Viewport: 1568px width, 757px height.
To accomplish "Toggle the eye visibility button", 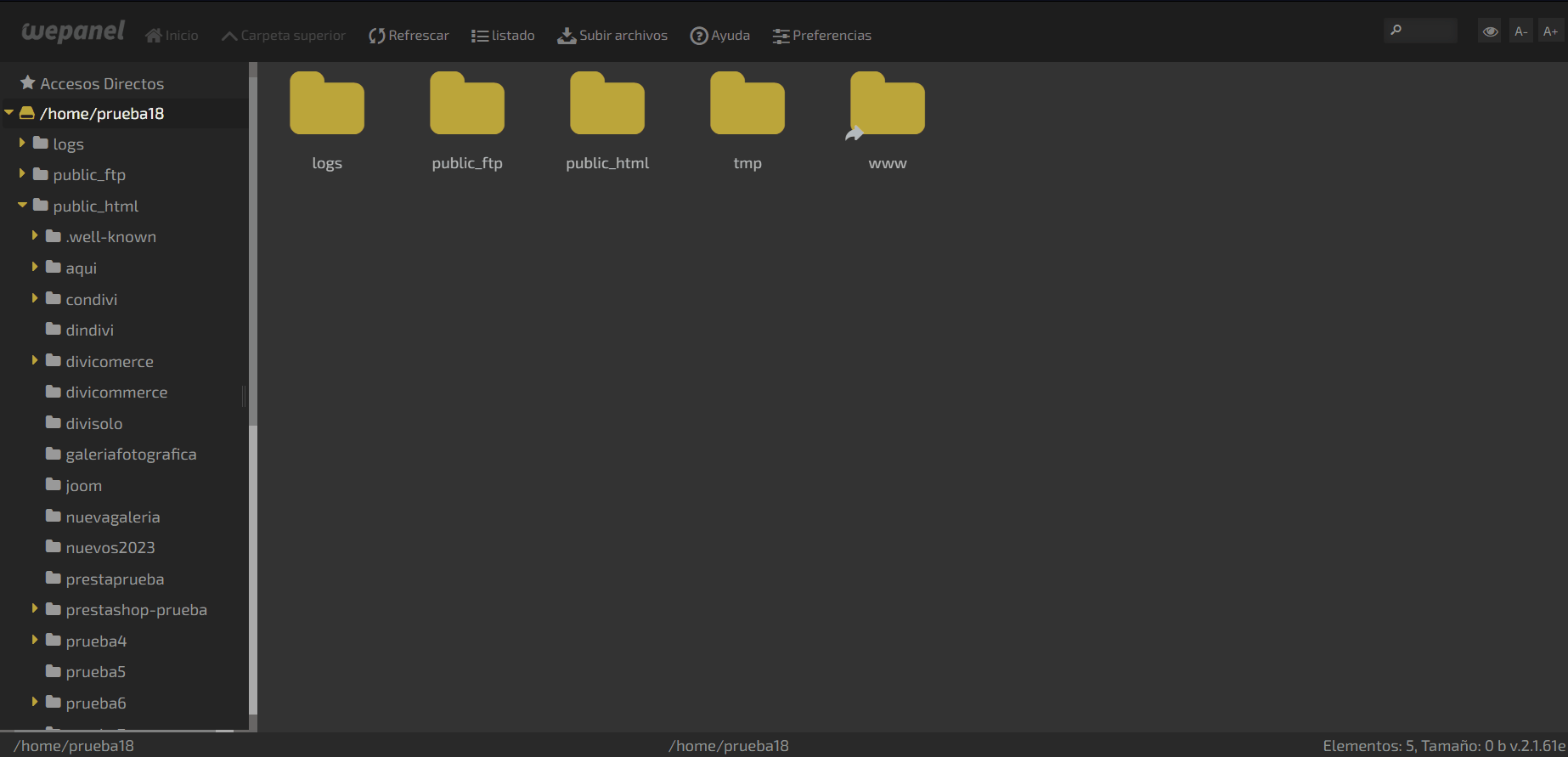I will click(1490, 31).
